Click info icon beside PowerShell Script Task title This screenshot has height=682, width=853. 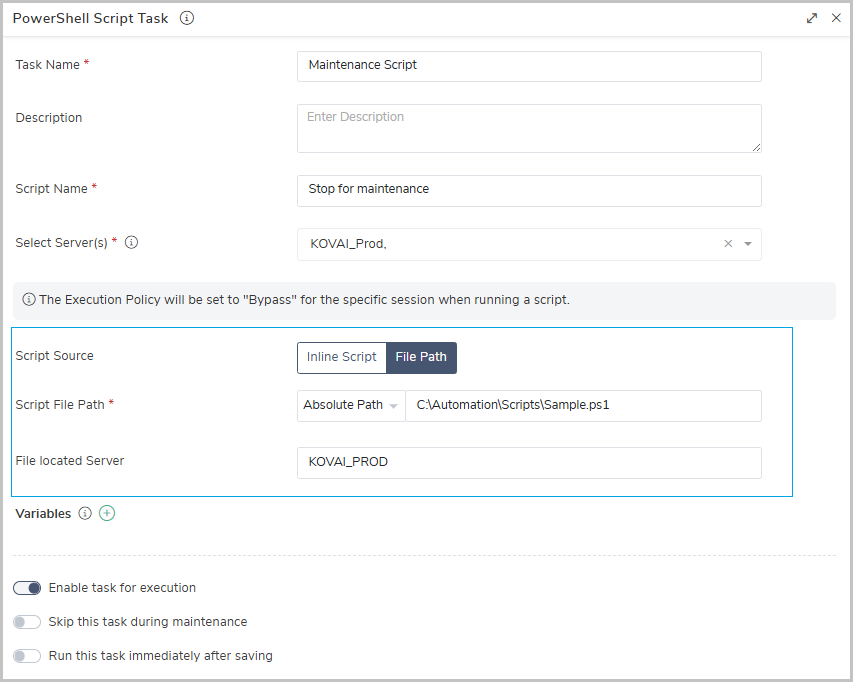coord(187,18)
